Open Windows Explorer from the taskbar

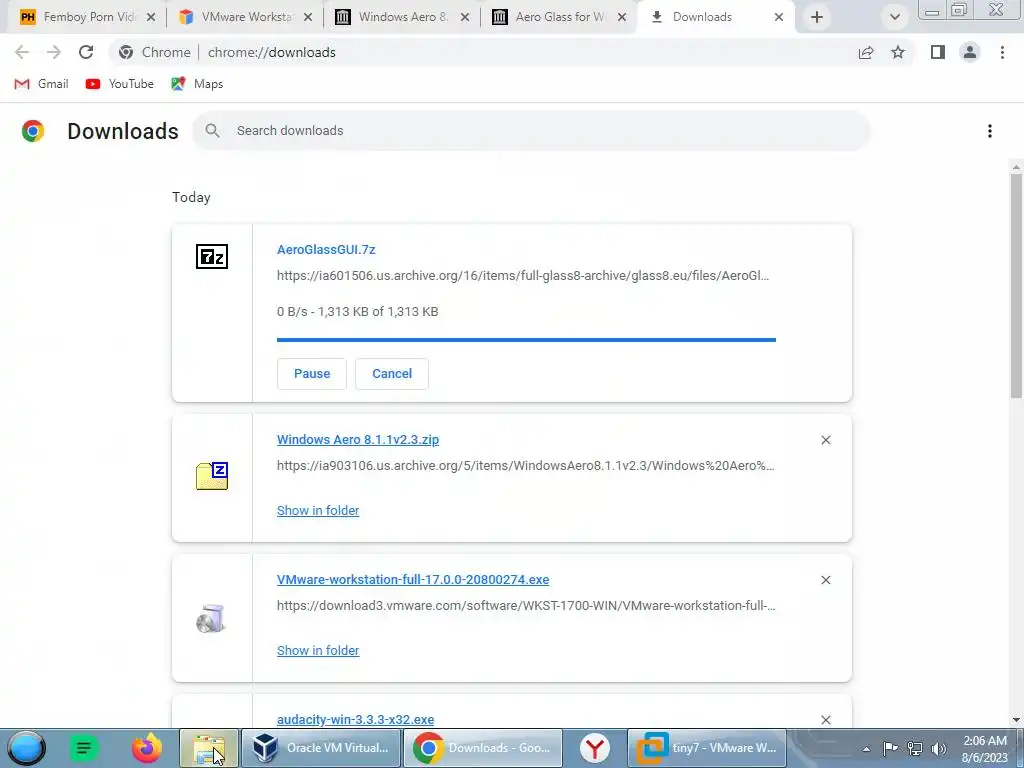[209, 748]
